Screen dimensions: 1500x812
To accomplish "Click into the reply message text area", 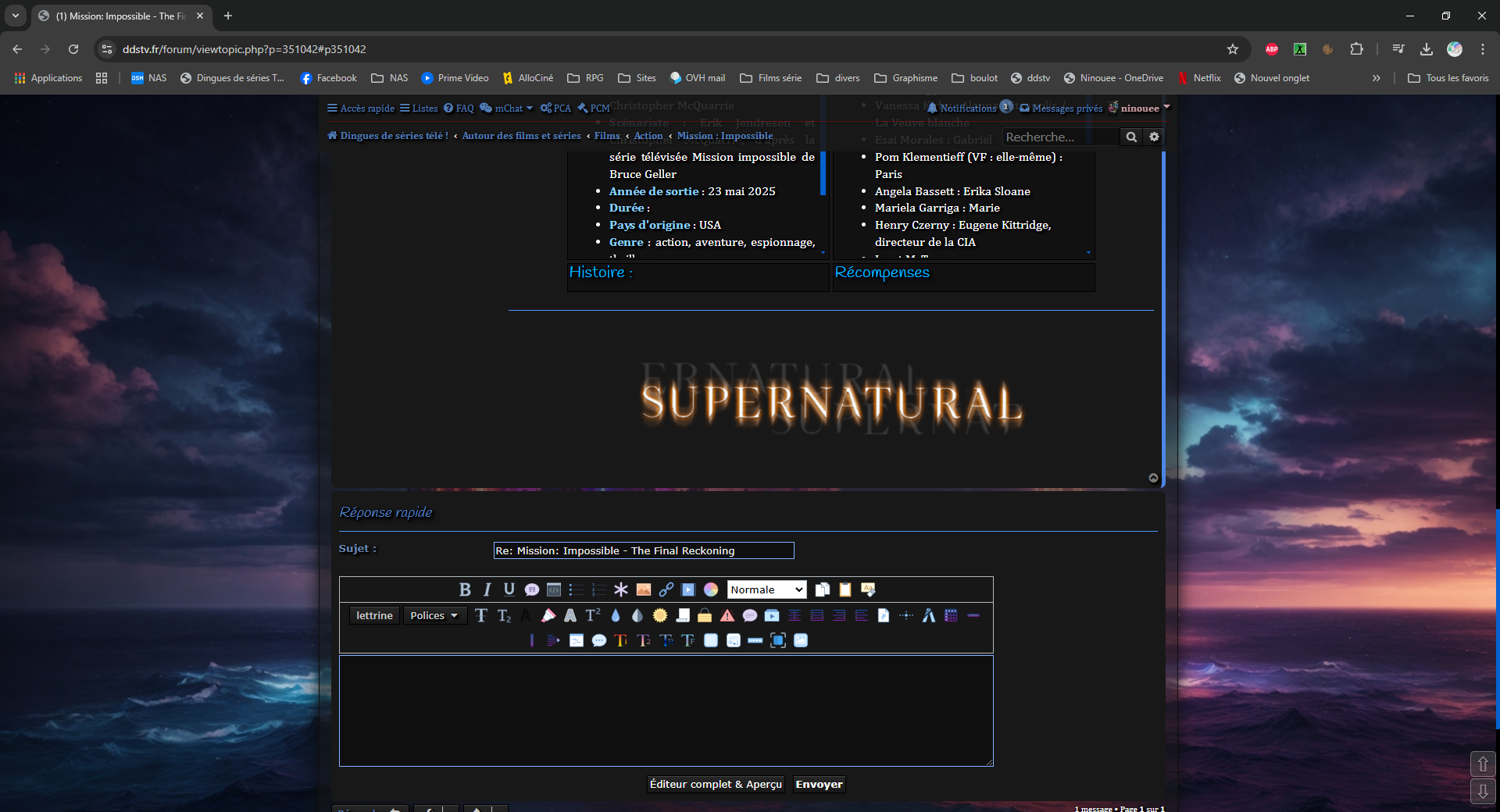I will coord(666,710).
